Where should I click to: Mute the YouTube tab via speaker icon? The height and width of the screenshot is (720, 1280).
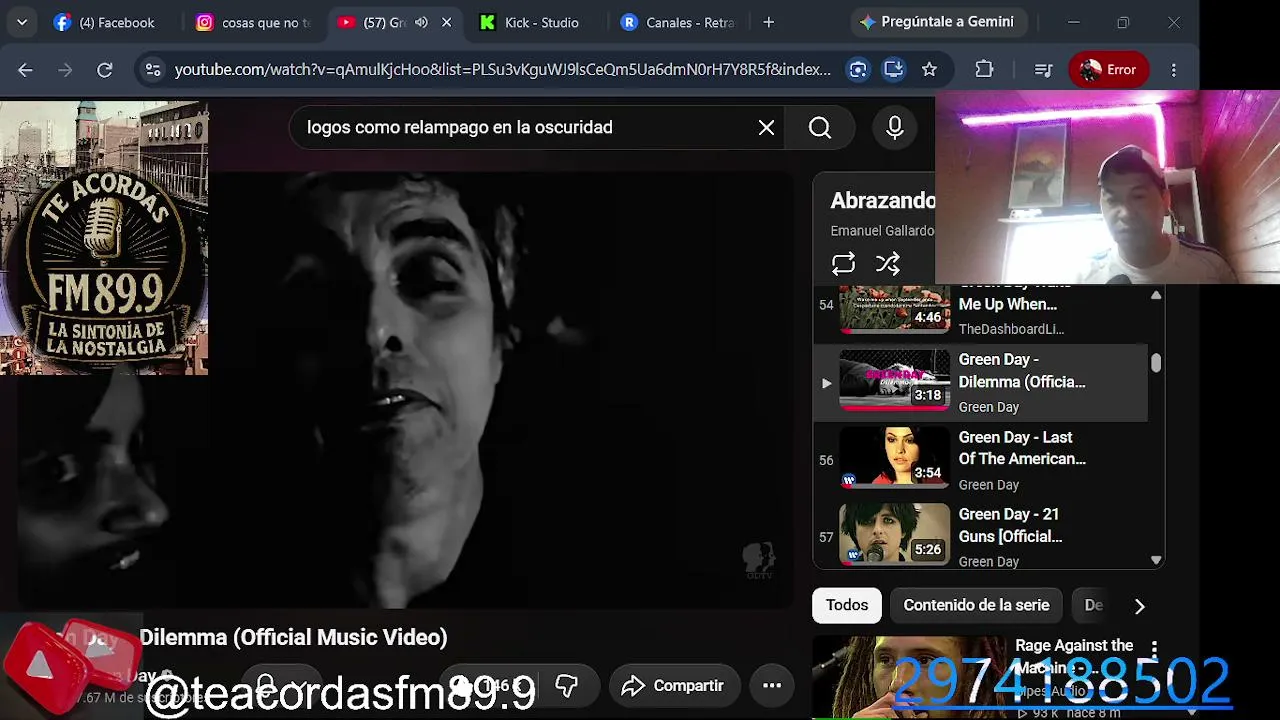pyautogui.click(x=421, y=22)
